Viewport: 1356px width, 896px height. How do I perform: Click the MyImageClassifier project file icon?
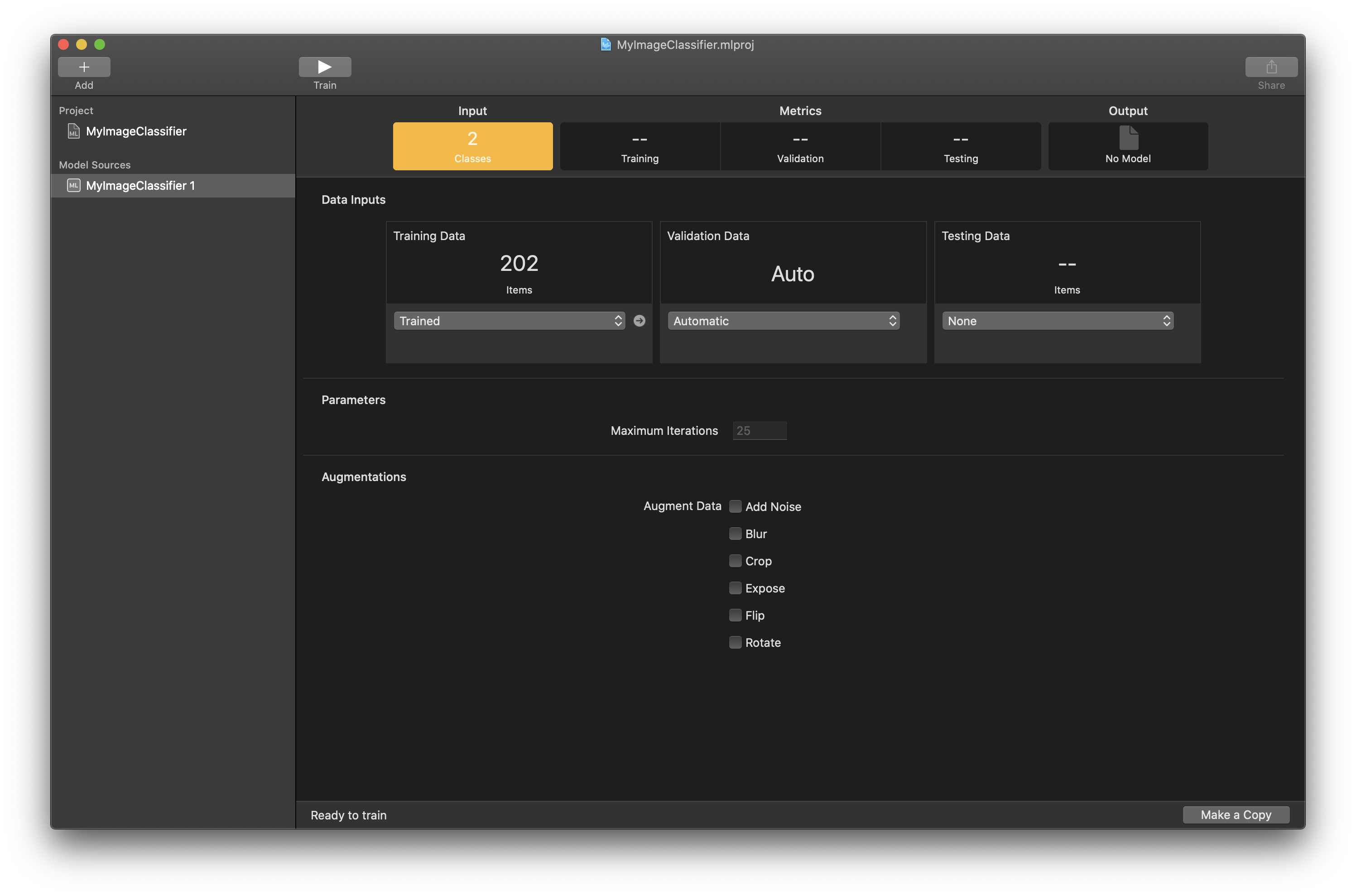click(x=74, y=131)
